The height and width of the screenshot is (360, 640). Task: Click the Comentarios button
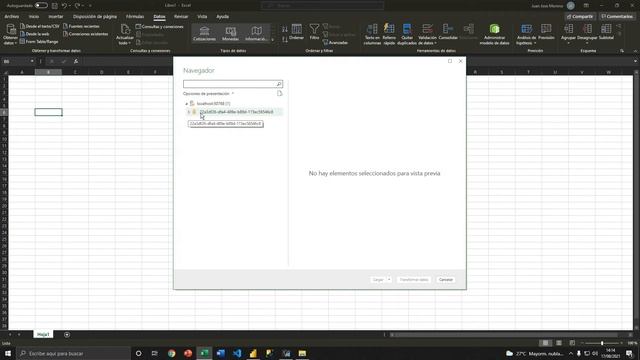click(617, 17)
